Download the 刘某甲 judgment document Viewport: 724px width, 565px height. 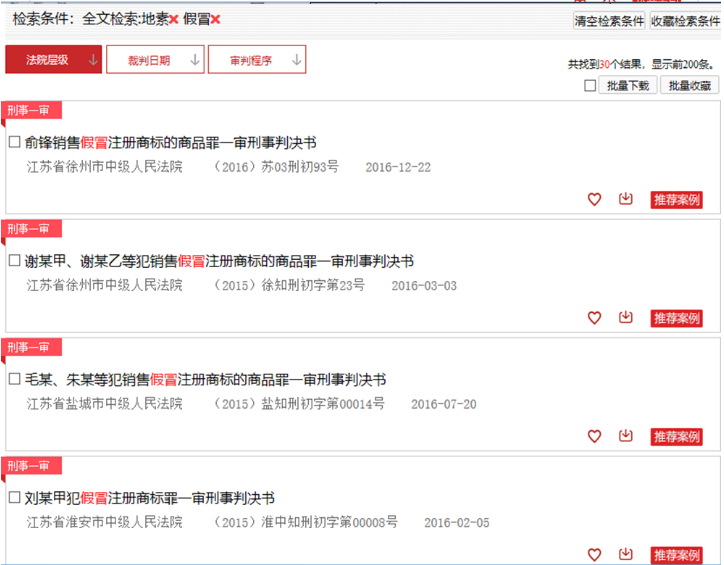pyautogui.click(x=626, y=554)
